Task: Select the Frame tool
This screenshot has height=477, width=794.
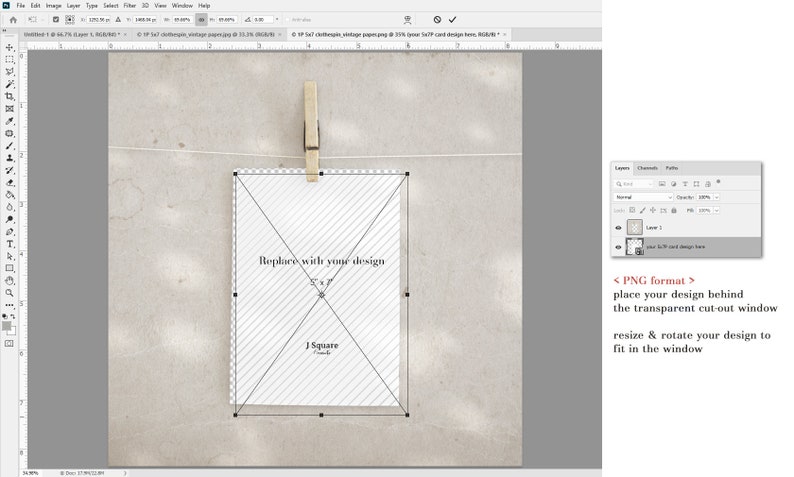Action: 10,109
